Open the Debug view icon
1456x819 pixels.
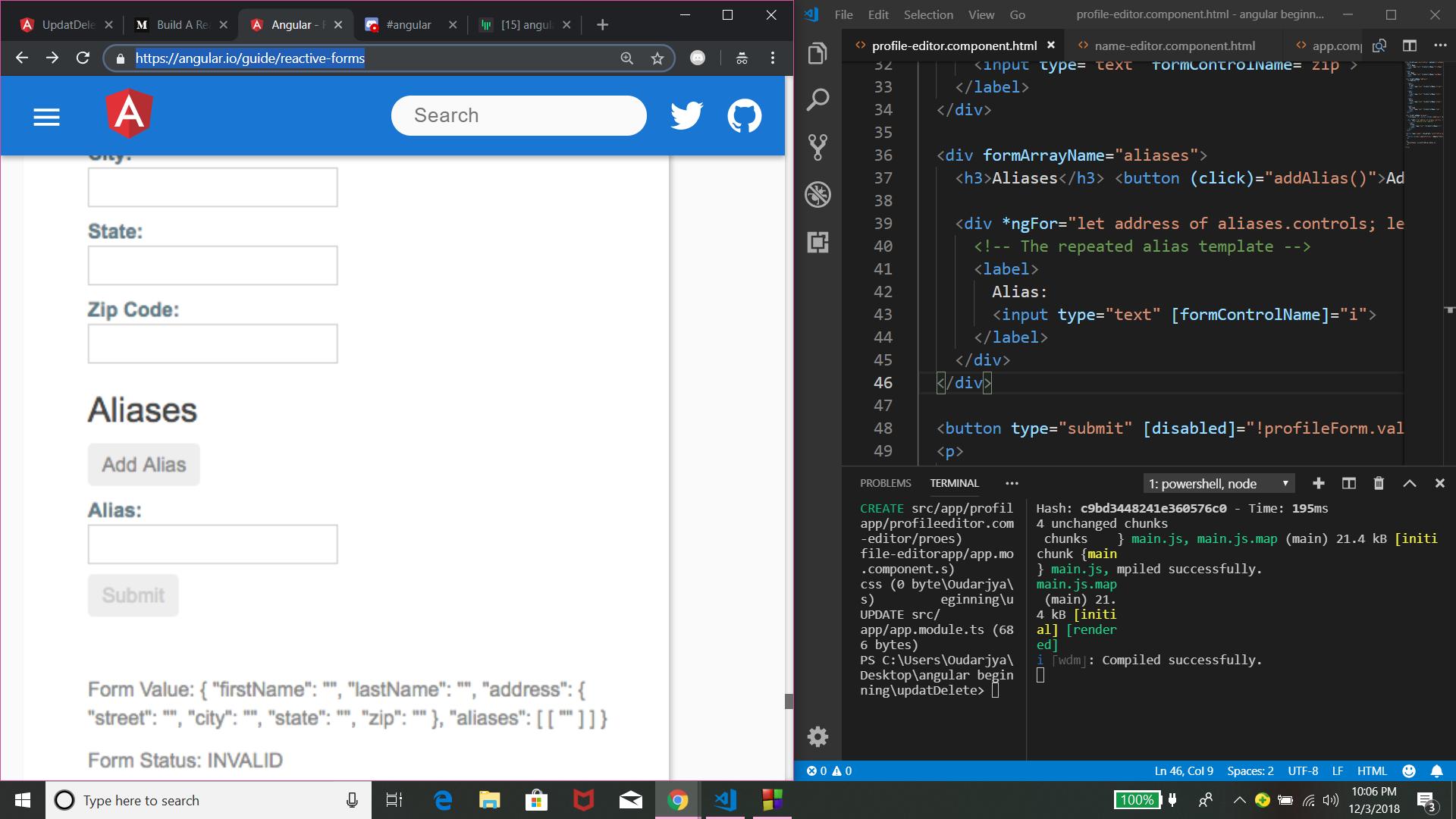pyautogui.click(x=817, y=195)
